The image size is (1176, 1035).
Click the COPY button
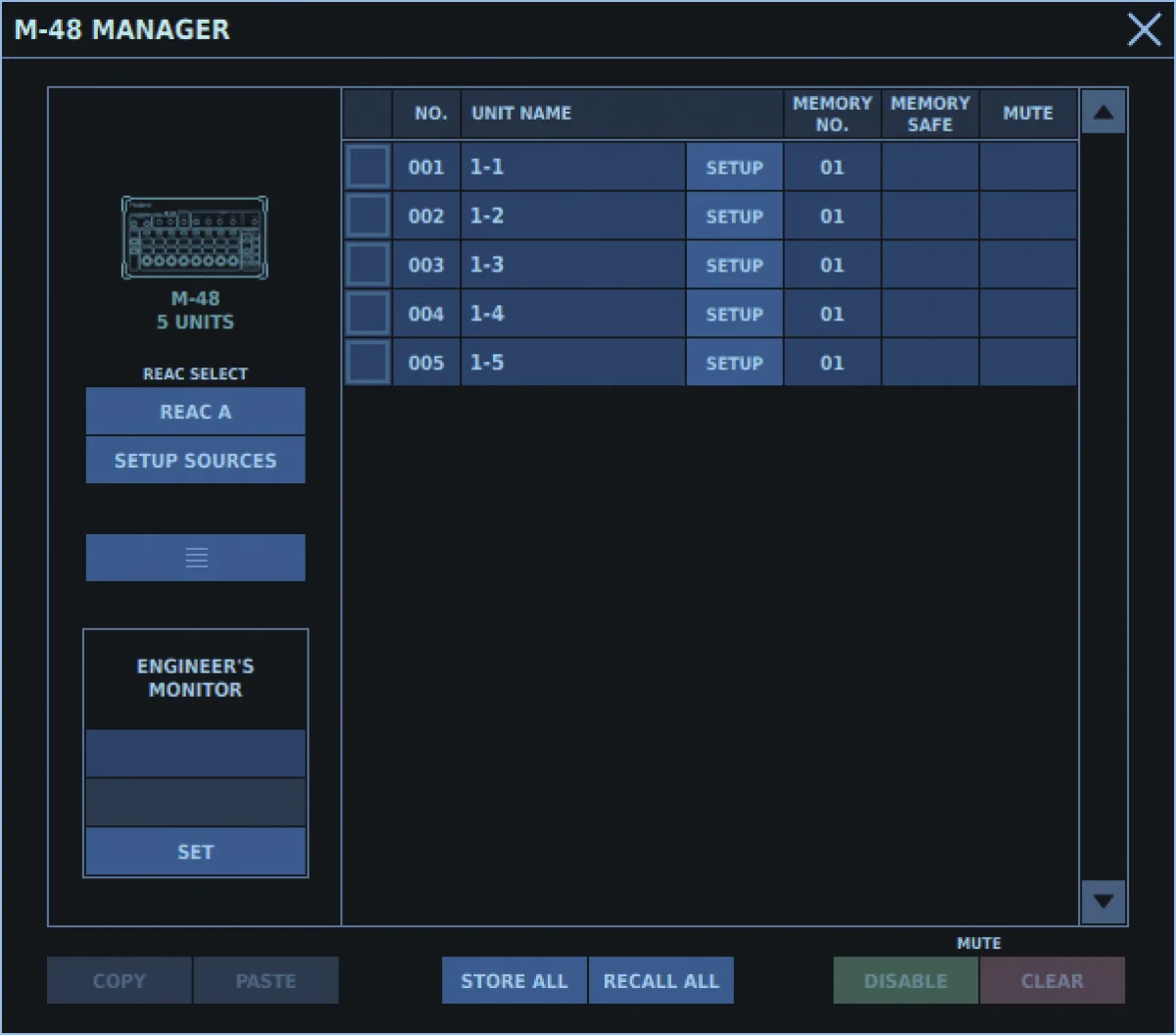(x=120, y=980)
